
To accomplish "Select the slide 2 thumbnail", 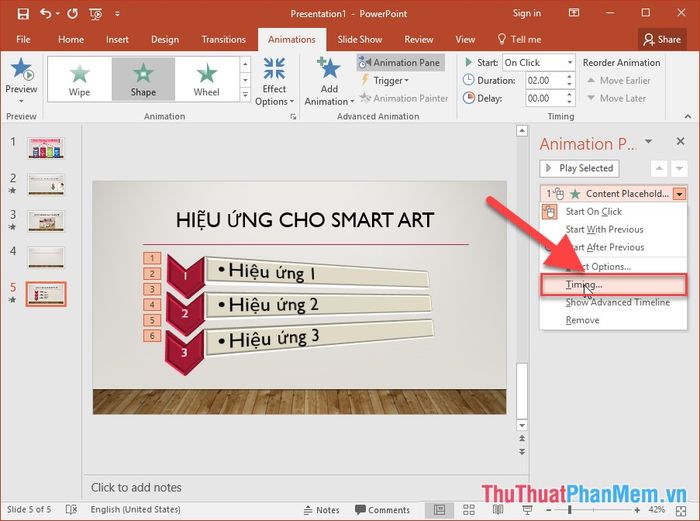I will (x=46, y=184).
